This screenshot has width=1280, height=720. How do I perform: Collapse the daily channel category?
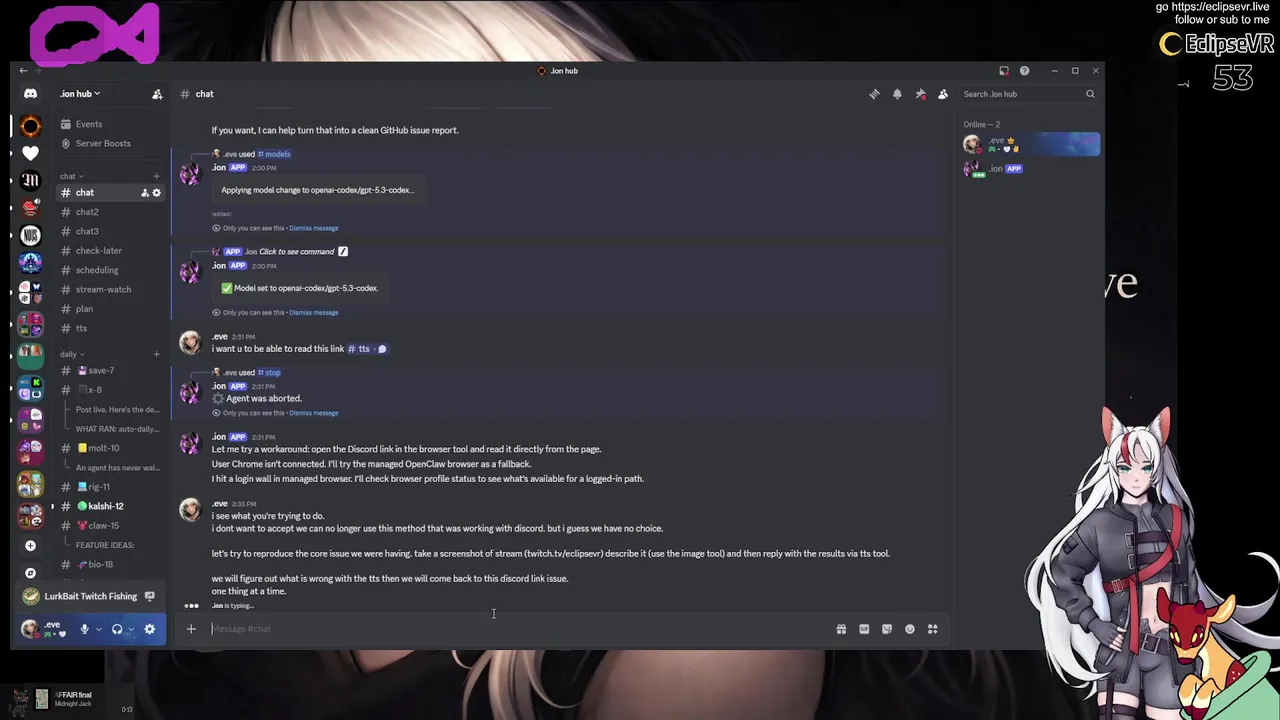(x=71, y=354)
